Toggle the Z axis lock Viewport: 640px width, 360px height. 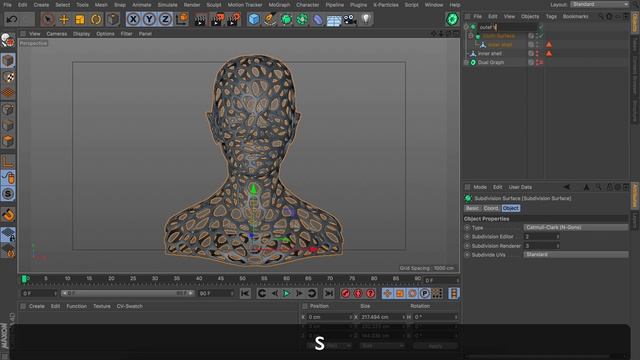pyautogui.click(x=165, y=19)
